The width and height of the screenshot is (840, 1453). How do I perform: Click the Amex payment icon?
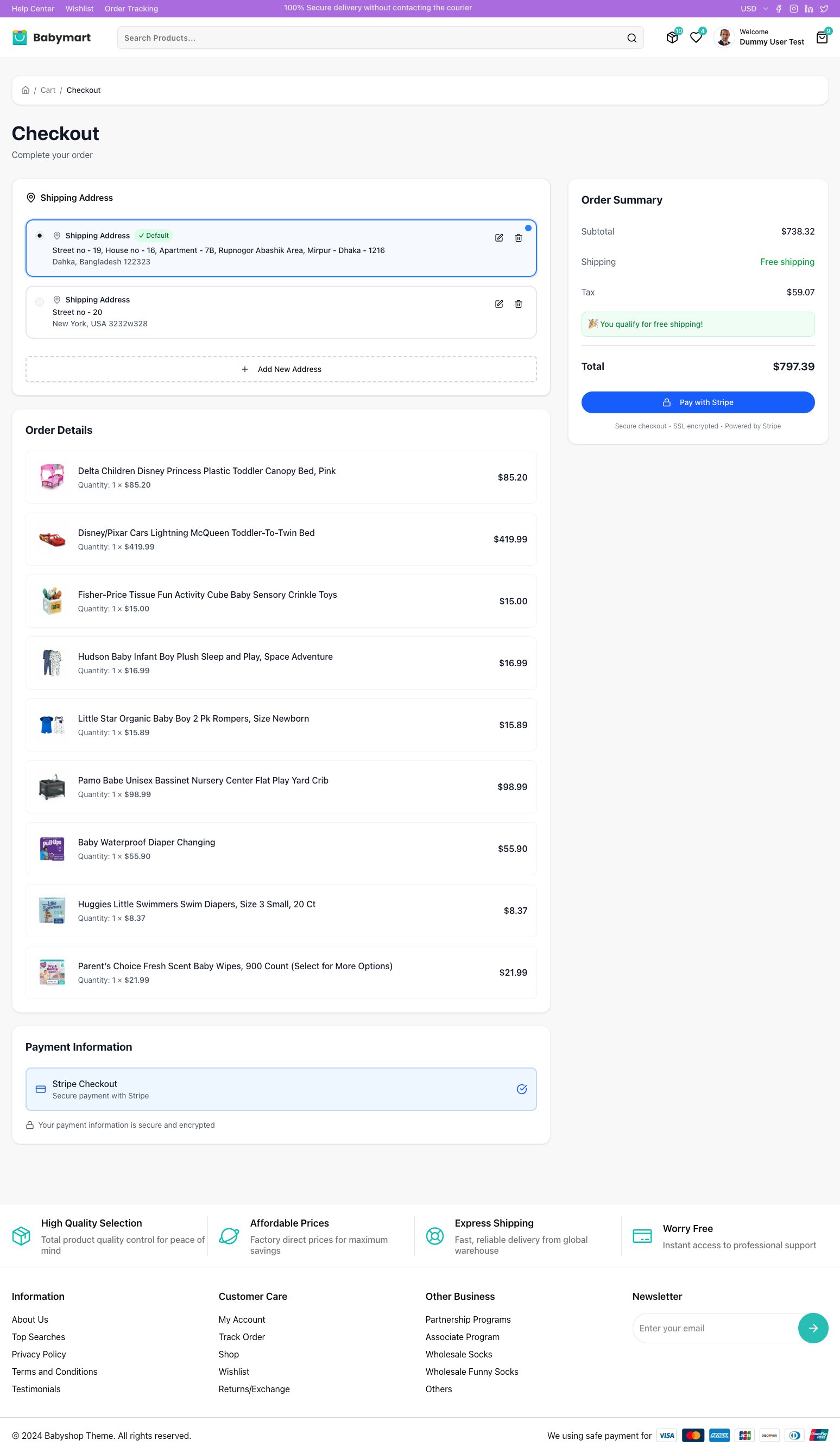point(719,1435)
